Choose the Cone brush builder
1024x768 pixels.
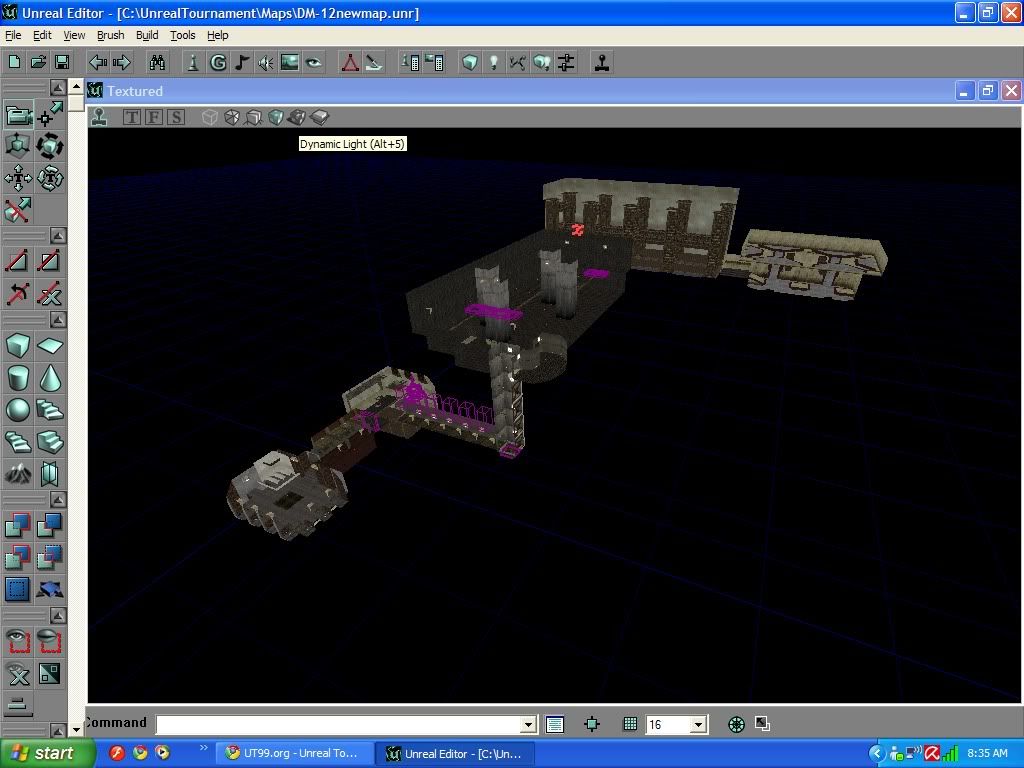pyautogui.click(x=50, y=377)
